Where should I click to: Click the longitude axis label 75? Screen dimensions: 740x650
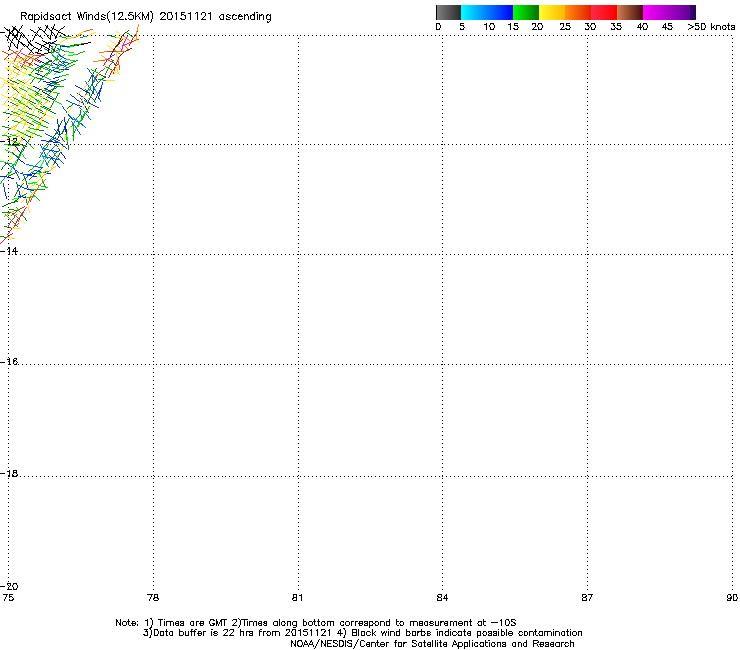8,598
